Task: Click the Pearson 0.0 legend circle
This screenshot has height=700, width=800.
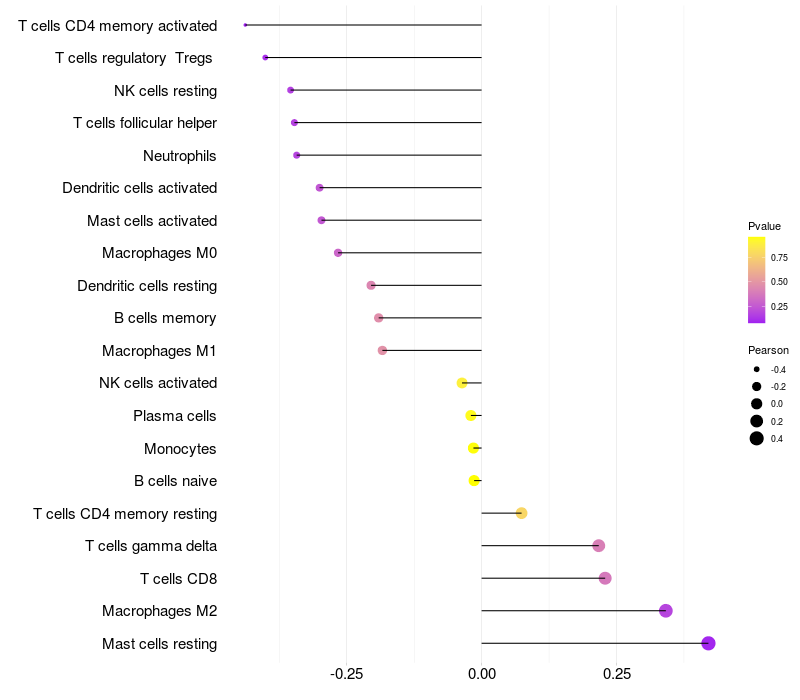Action: point(757,404)
